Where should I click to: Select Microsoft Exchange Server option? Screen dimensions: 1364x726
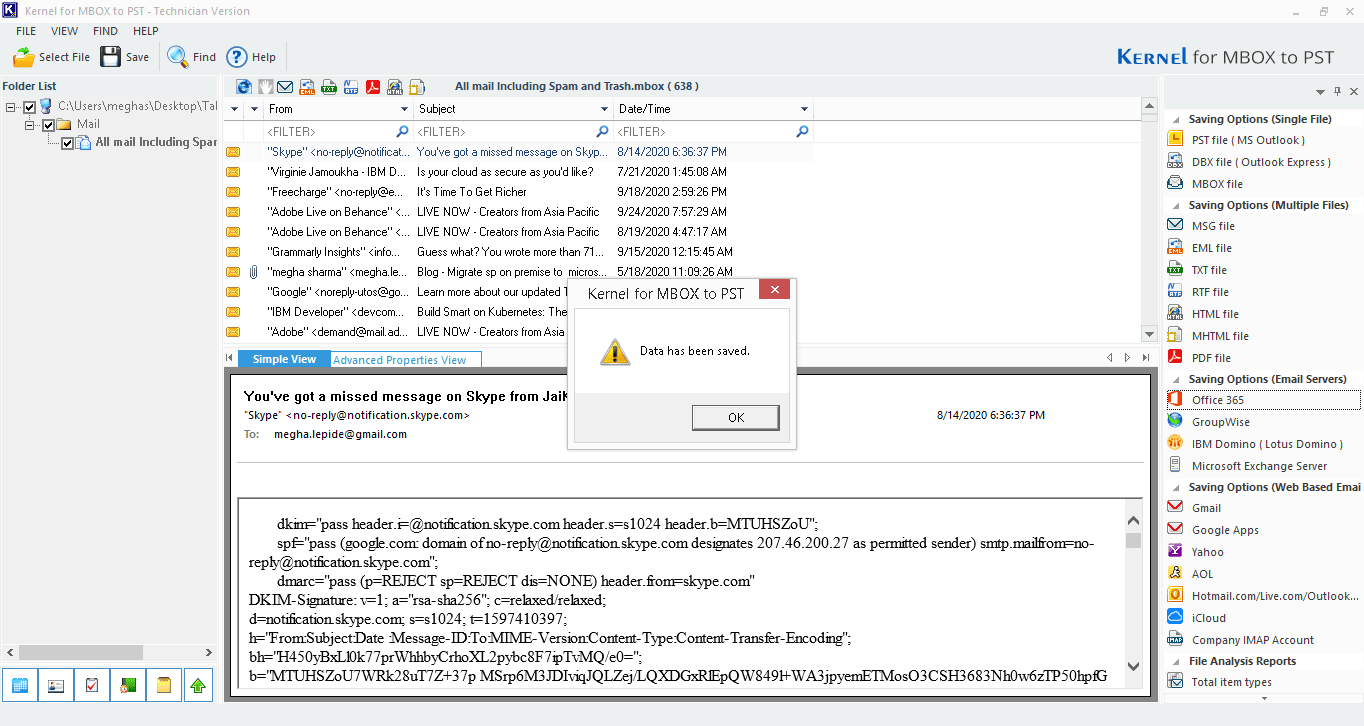[x=1259, y=466]
